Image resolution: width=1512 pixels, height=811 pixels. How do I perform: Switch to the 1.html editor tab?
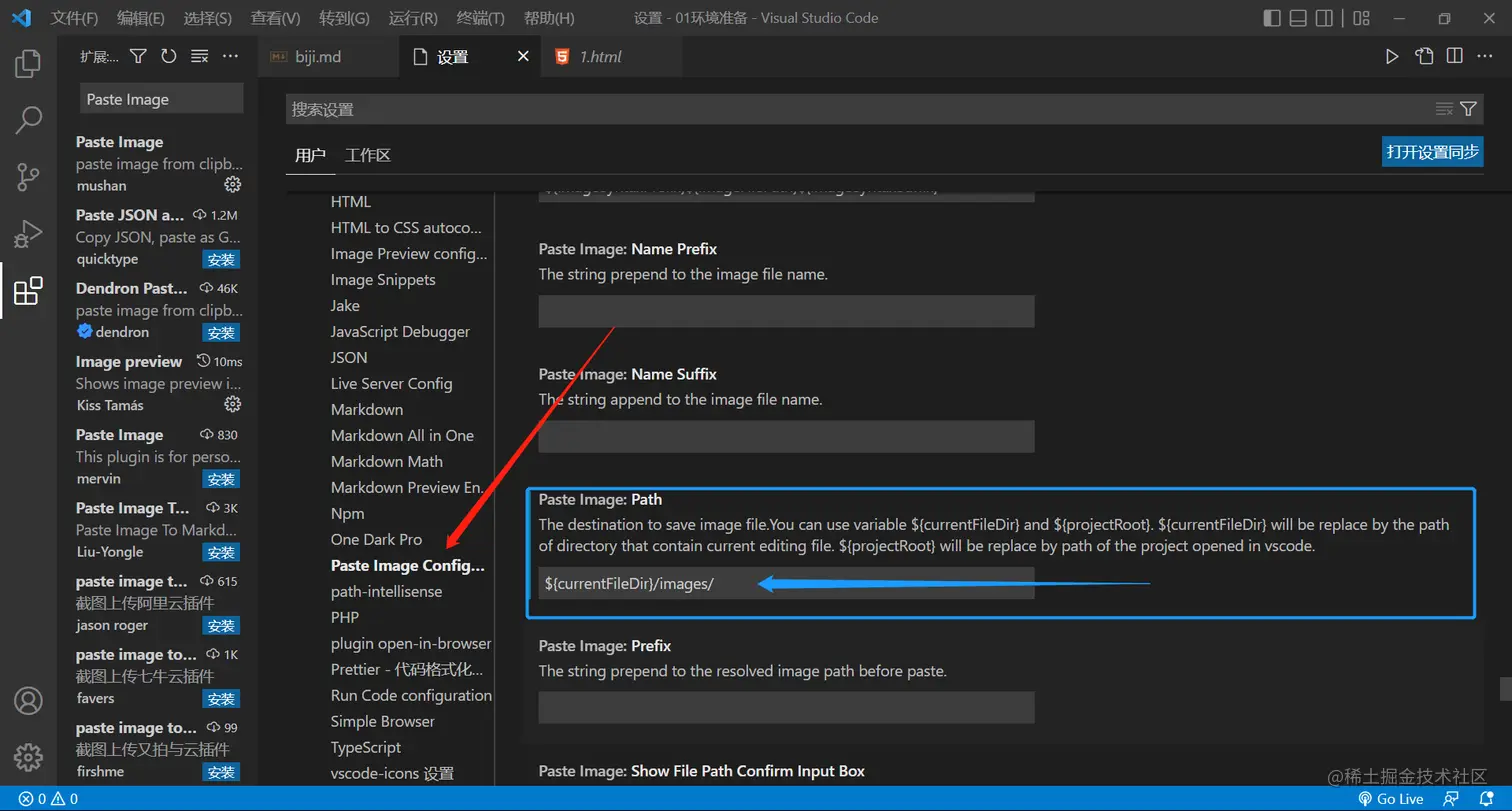coord(611,57)
